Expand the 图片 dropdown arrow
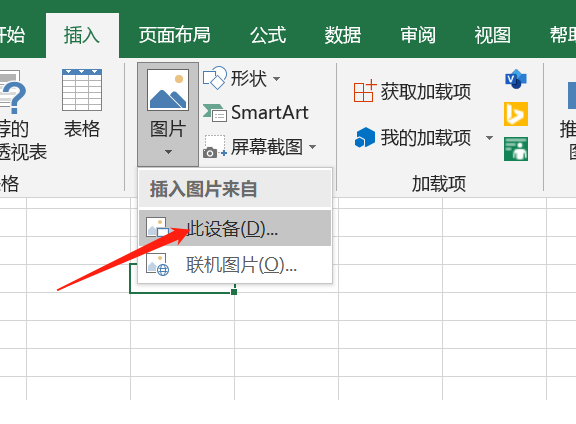Viewport: 576px width, 424px height. click(x=168, y=152)
